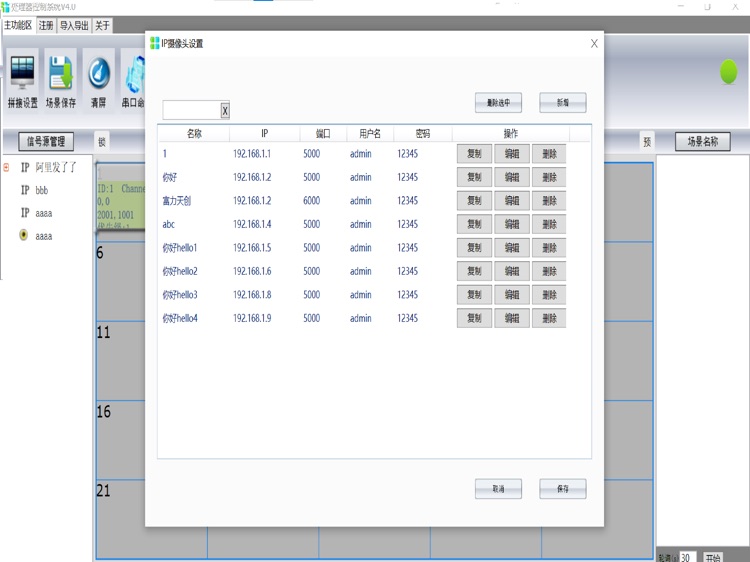The width and height of the screenshot is (750, 562).
Task: Click 复制 for the 你好hello3 row
Action: pyautogui.click(x=474, y=294)
